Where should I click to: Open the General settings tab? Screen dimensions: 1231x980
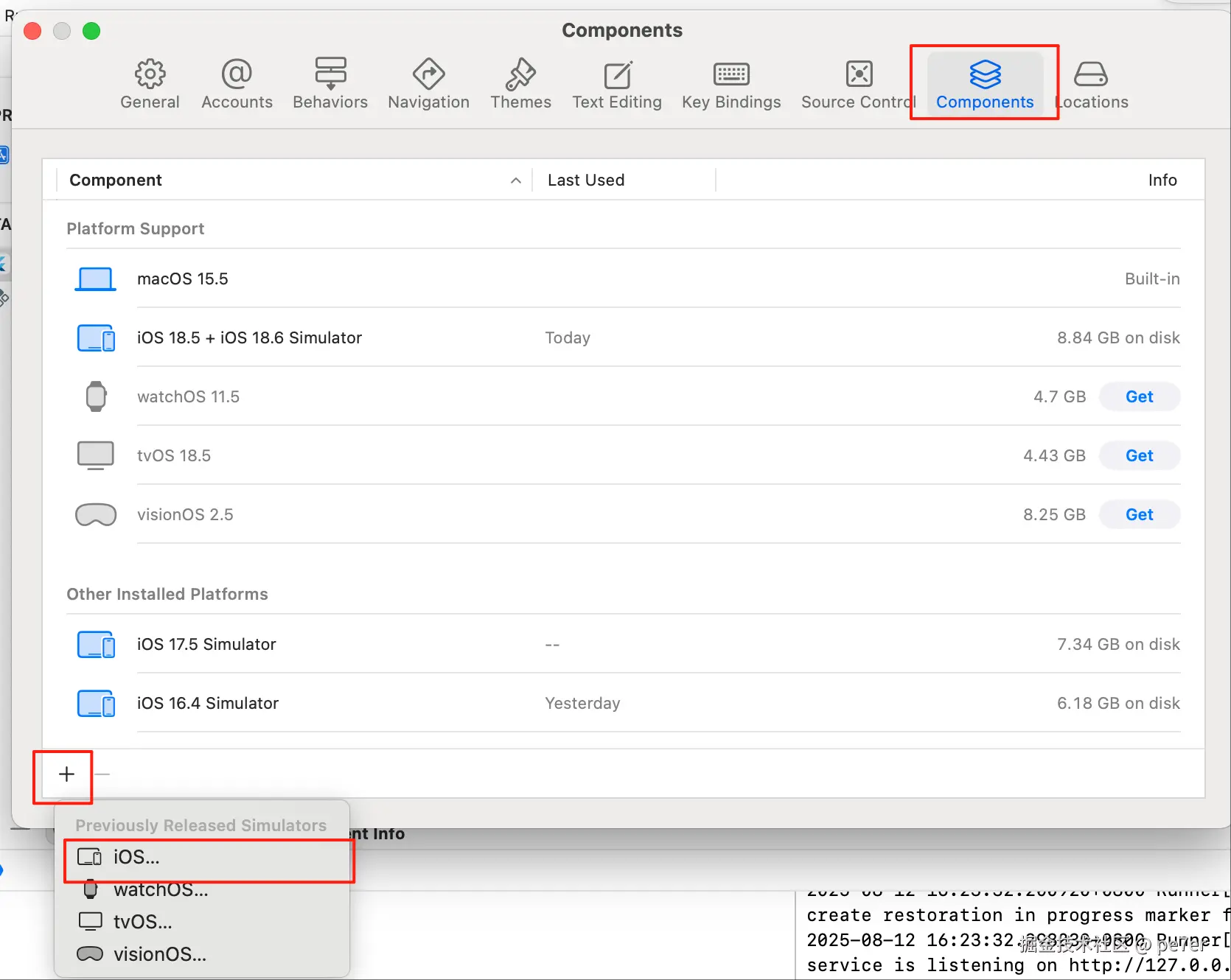[150, 84]
